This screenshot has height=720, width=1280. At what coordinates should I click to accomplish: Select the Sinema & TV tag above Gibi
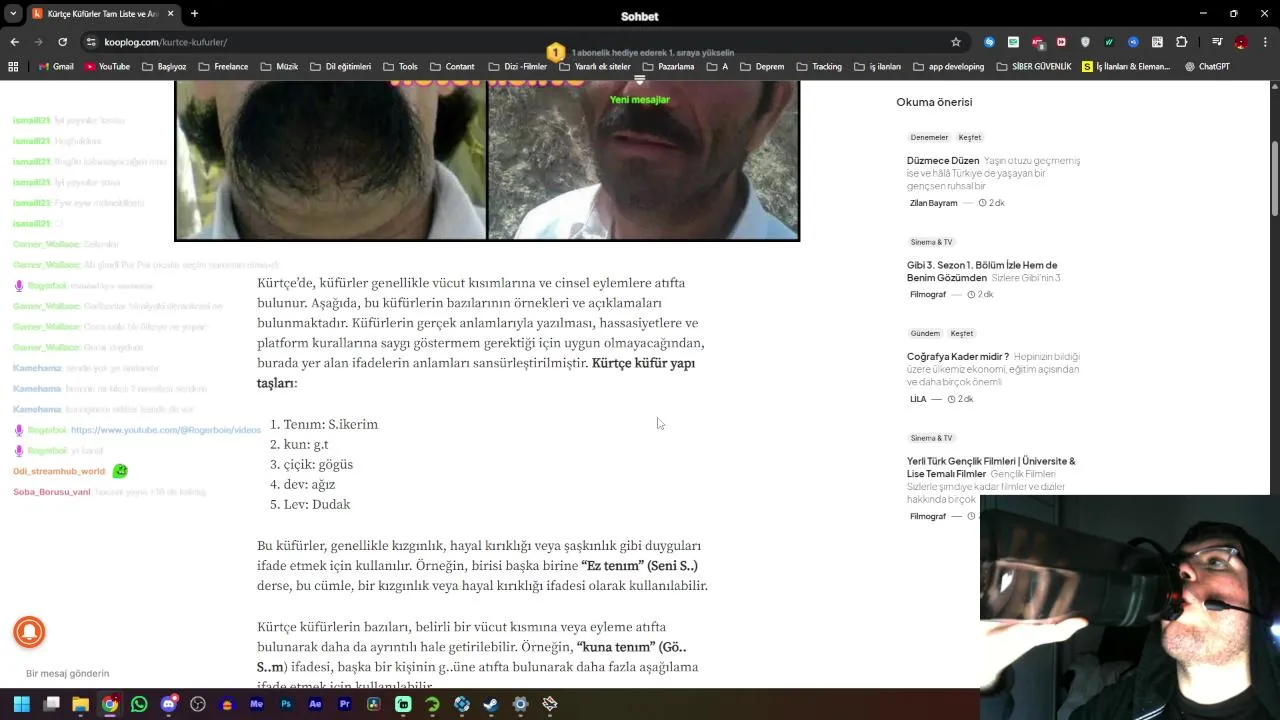[931, 242]
